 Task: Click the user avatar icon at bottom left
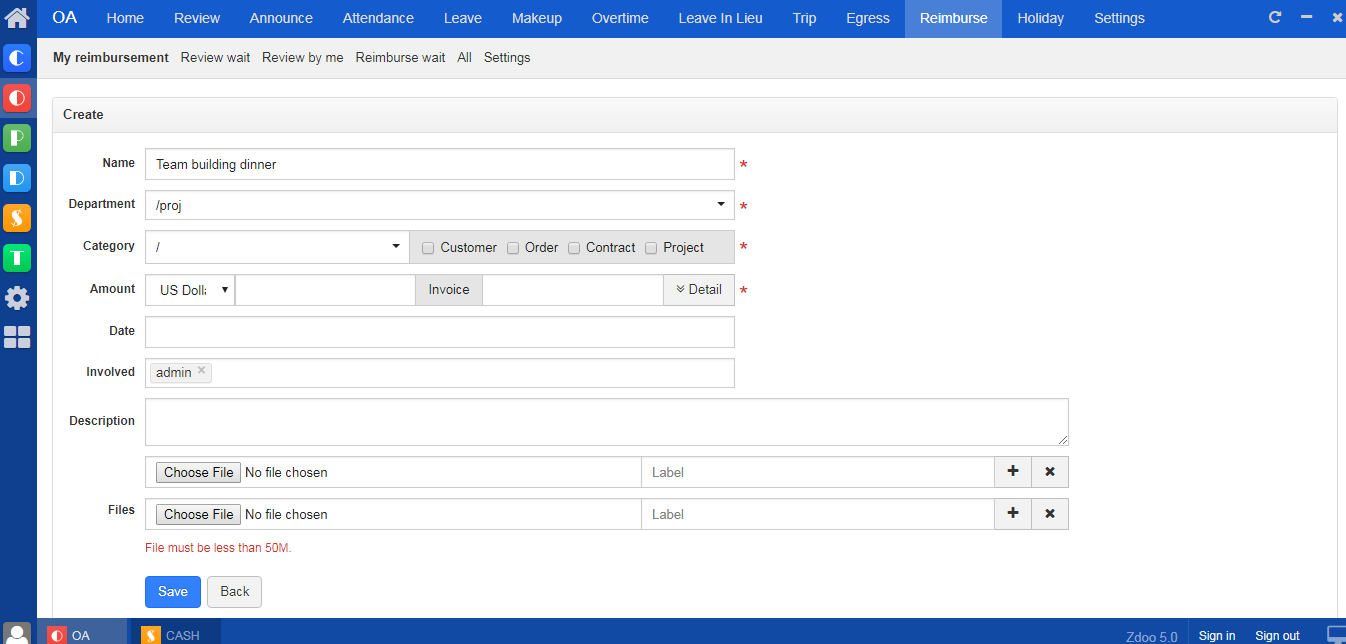pyautogui.click(x=17, y=634)
